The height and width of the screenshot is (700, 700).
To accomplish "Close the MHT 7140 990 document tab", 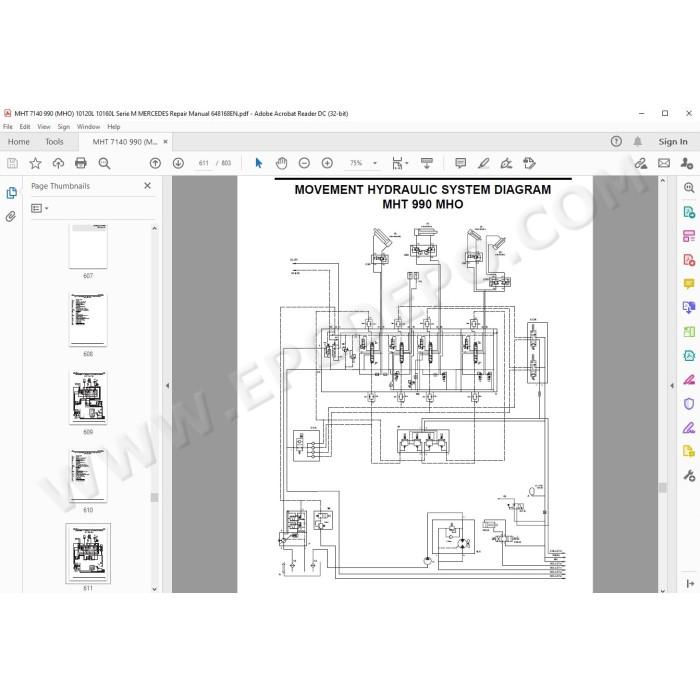I will pyautogui.click(x=166, y=142).
